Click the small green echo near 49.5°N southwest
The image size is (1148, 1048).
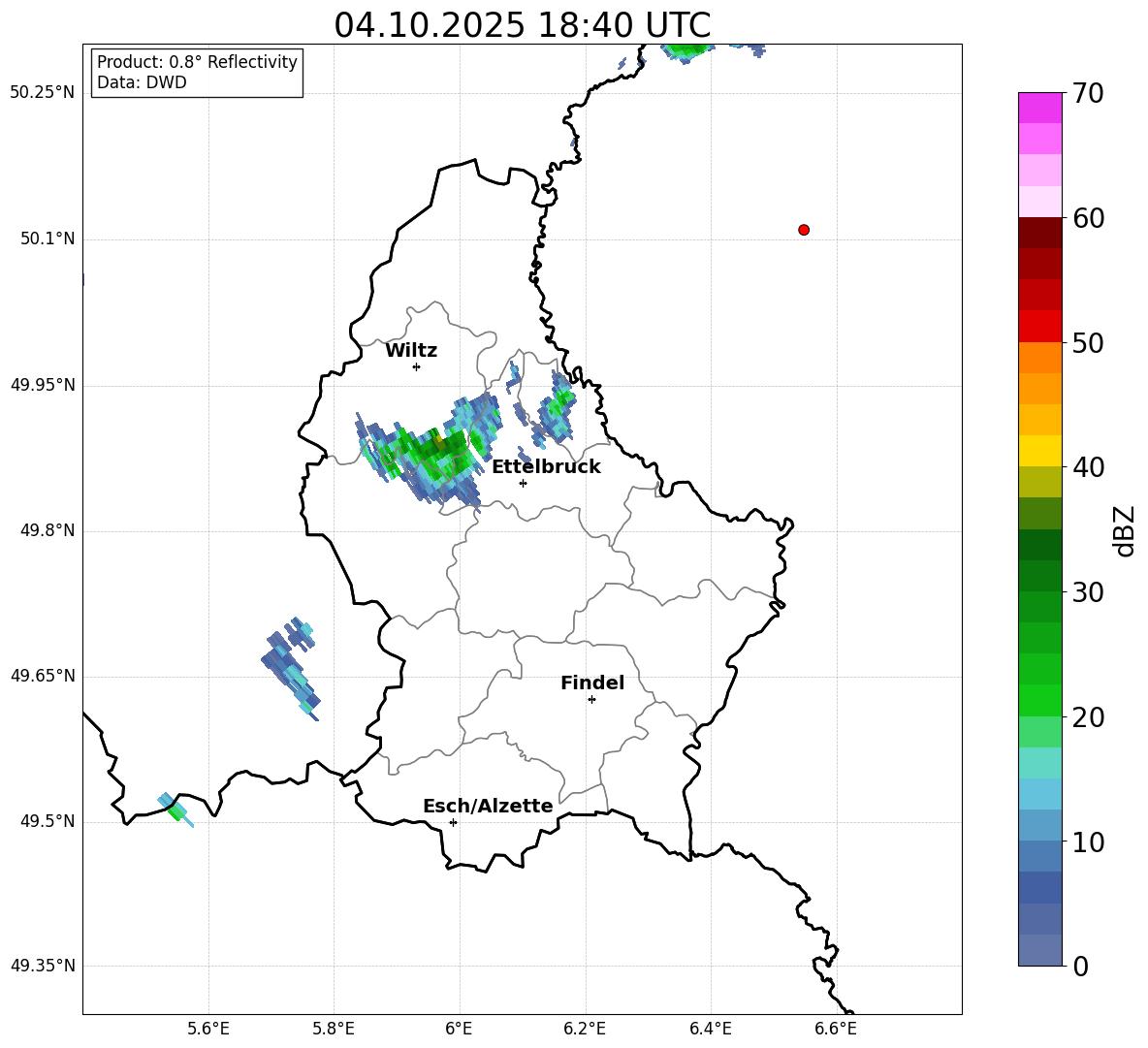click(x=175, y=809)
